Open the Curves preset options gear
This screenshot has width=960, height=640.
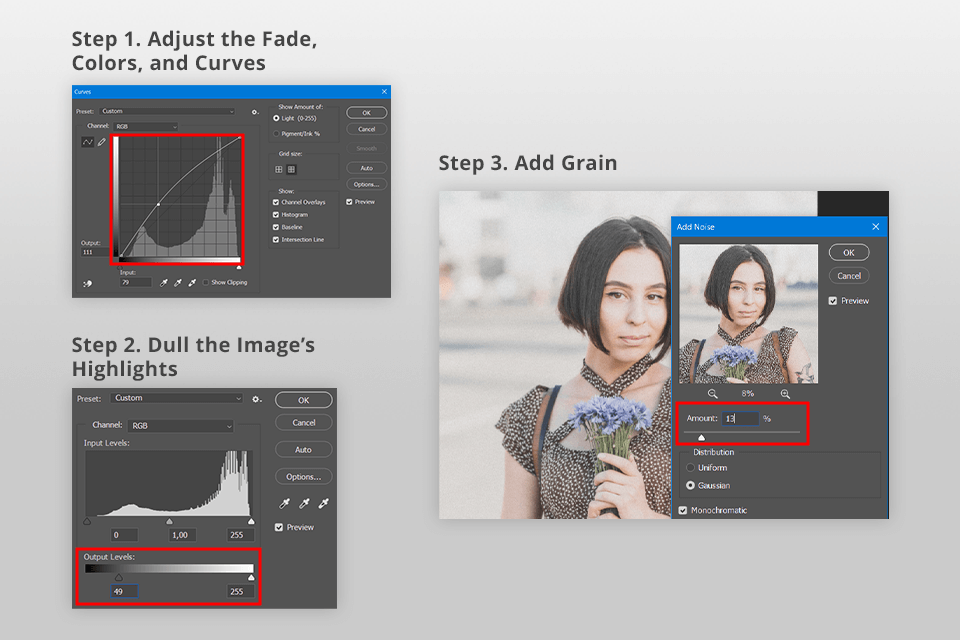255,112
